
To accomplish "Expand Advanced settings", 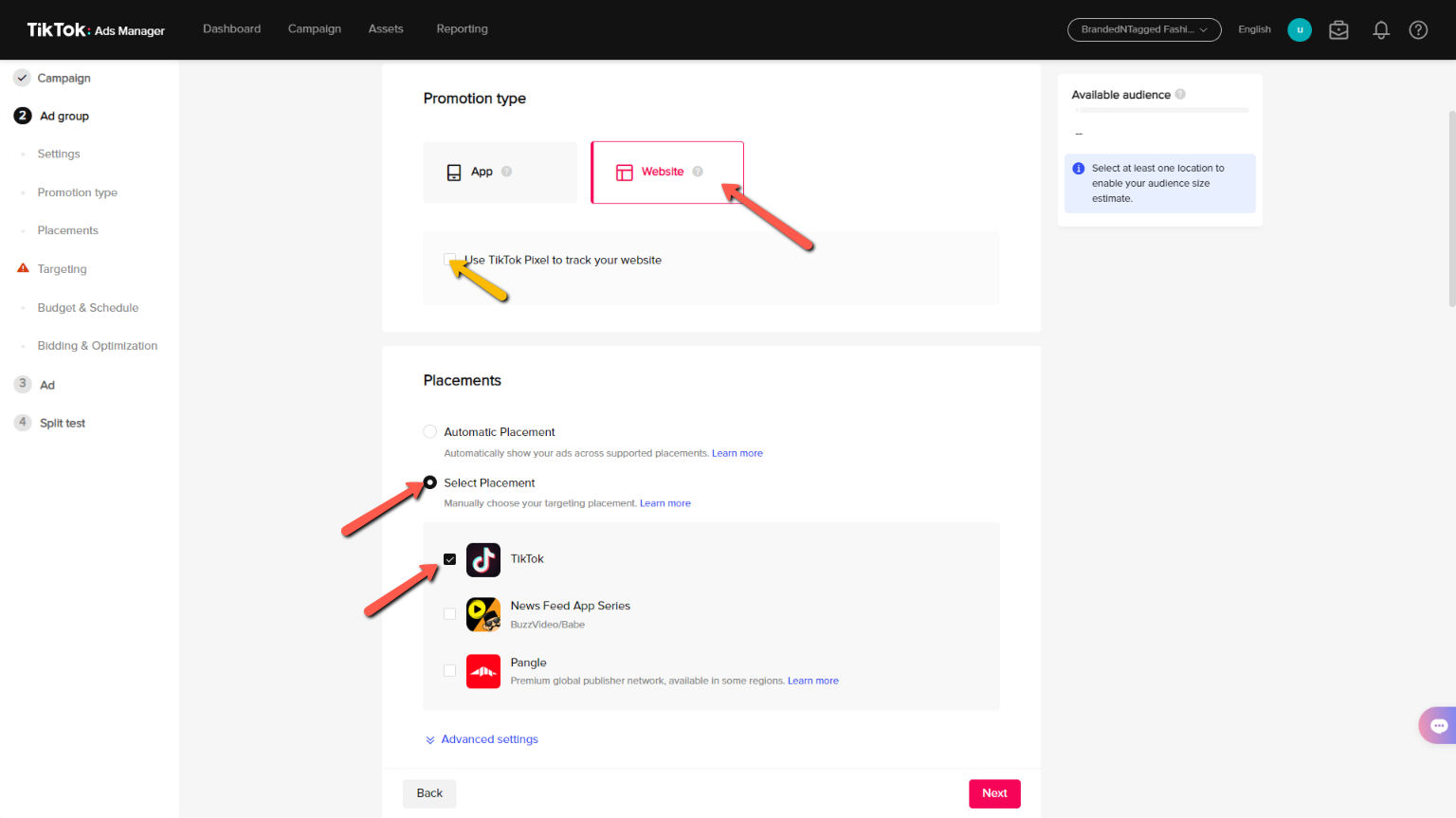I will click(482, 739).
